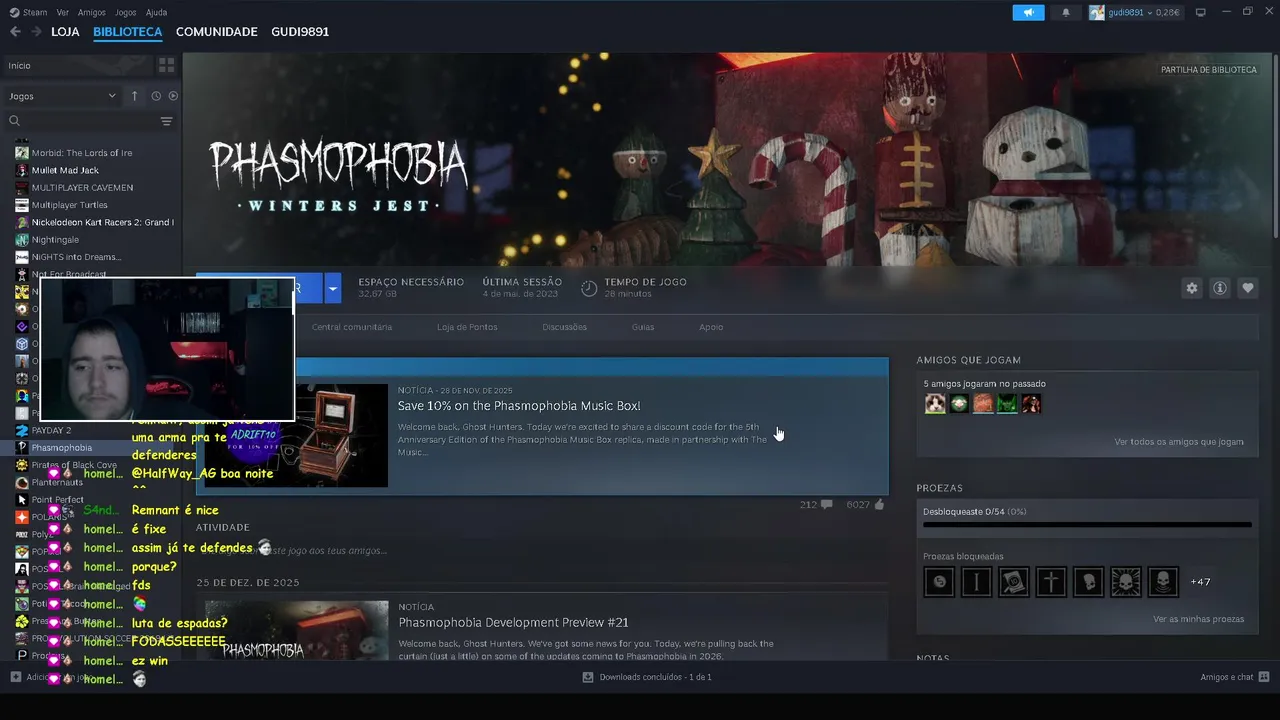Switch to collections grid view

point(166,65)
